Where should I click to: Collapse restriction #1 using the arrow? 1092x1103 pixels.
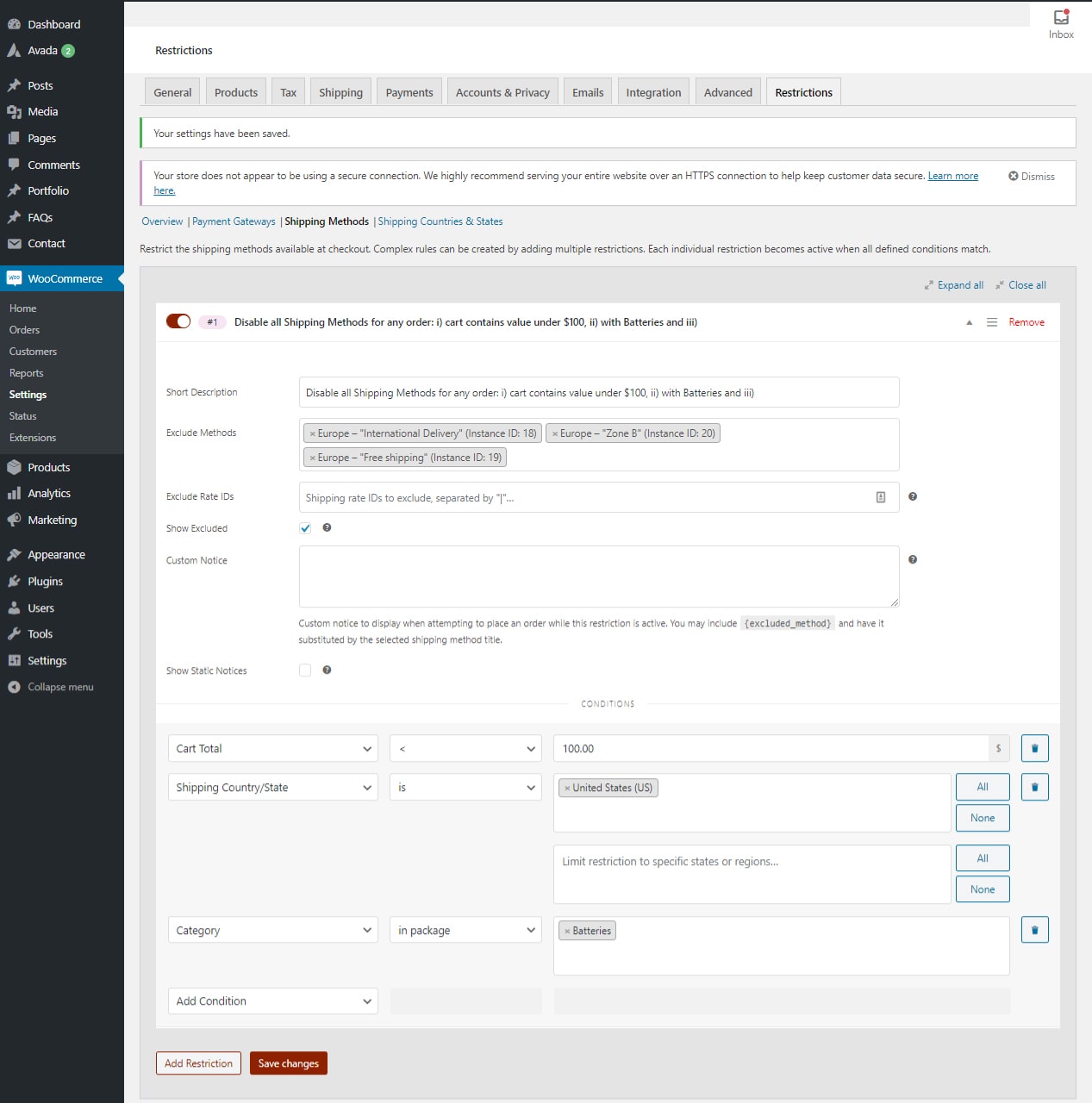coord(969,322)
